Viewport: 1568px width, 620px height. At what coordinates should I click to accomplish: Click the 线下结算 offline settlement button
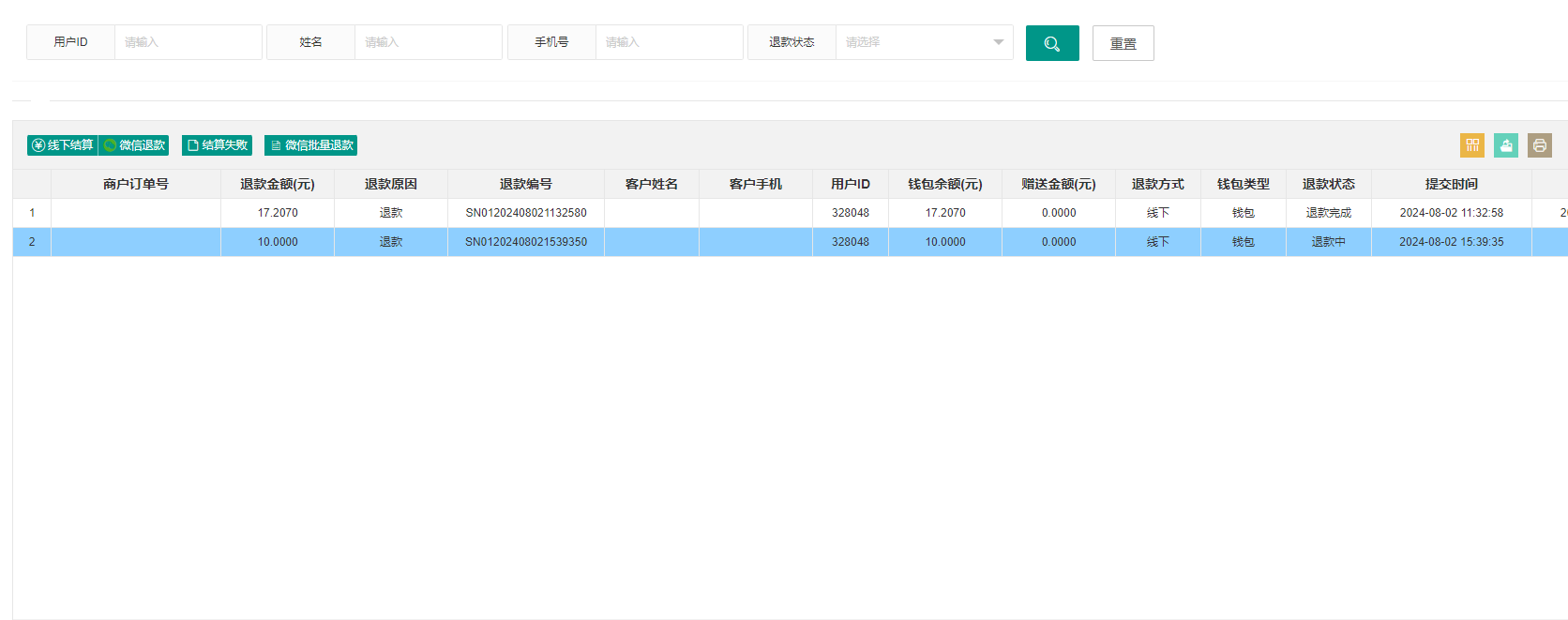63,145
